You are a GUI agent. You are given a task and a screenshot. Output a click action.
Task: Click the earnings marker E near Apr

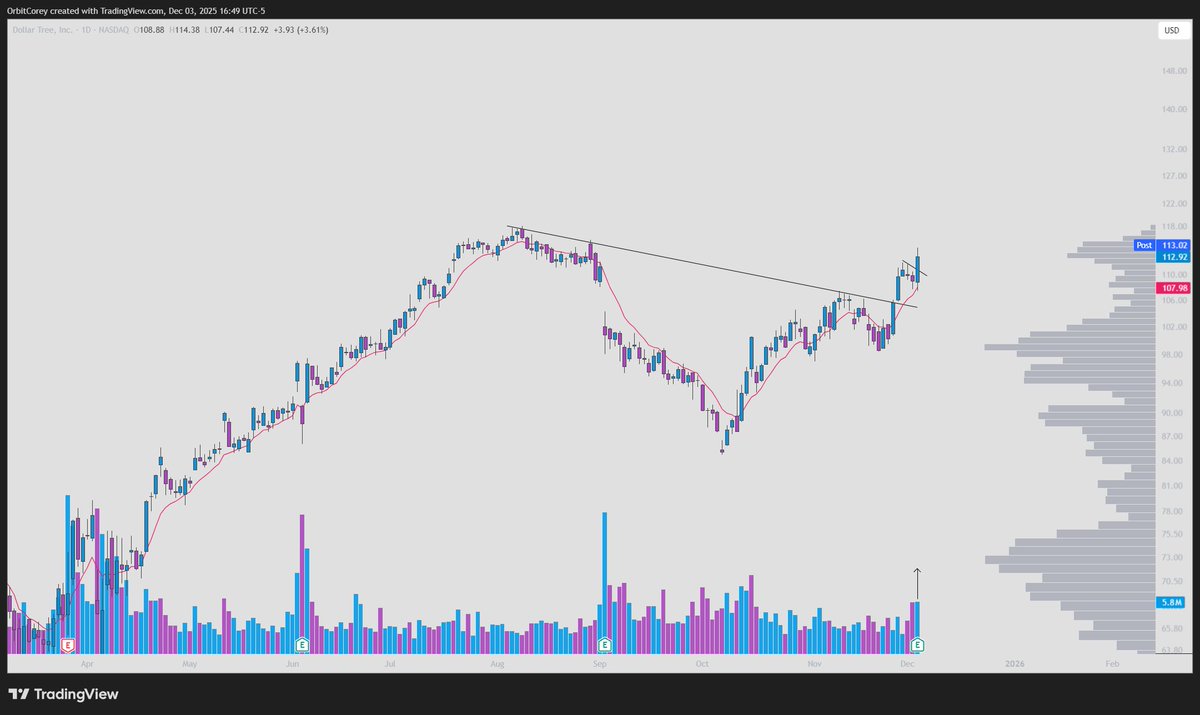[68, 645]
